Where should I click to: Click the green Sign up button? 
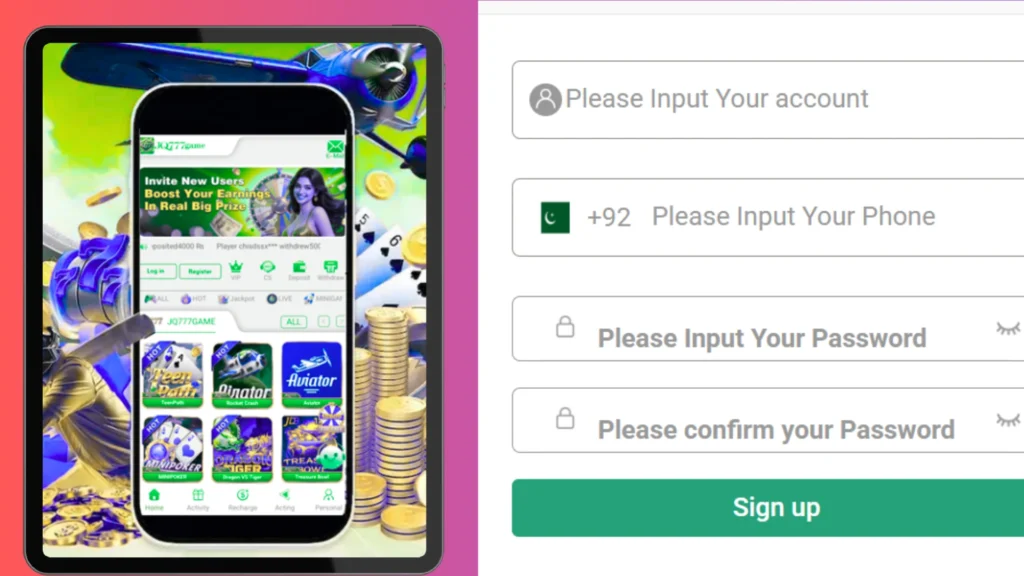pyautogui.click(x=768, y=508)
